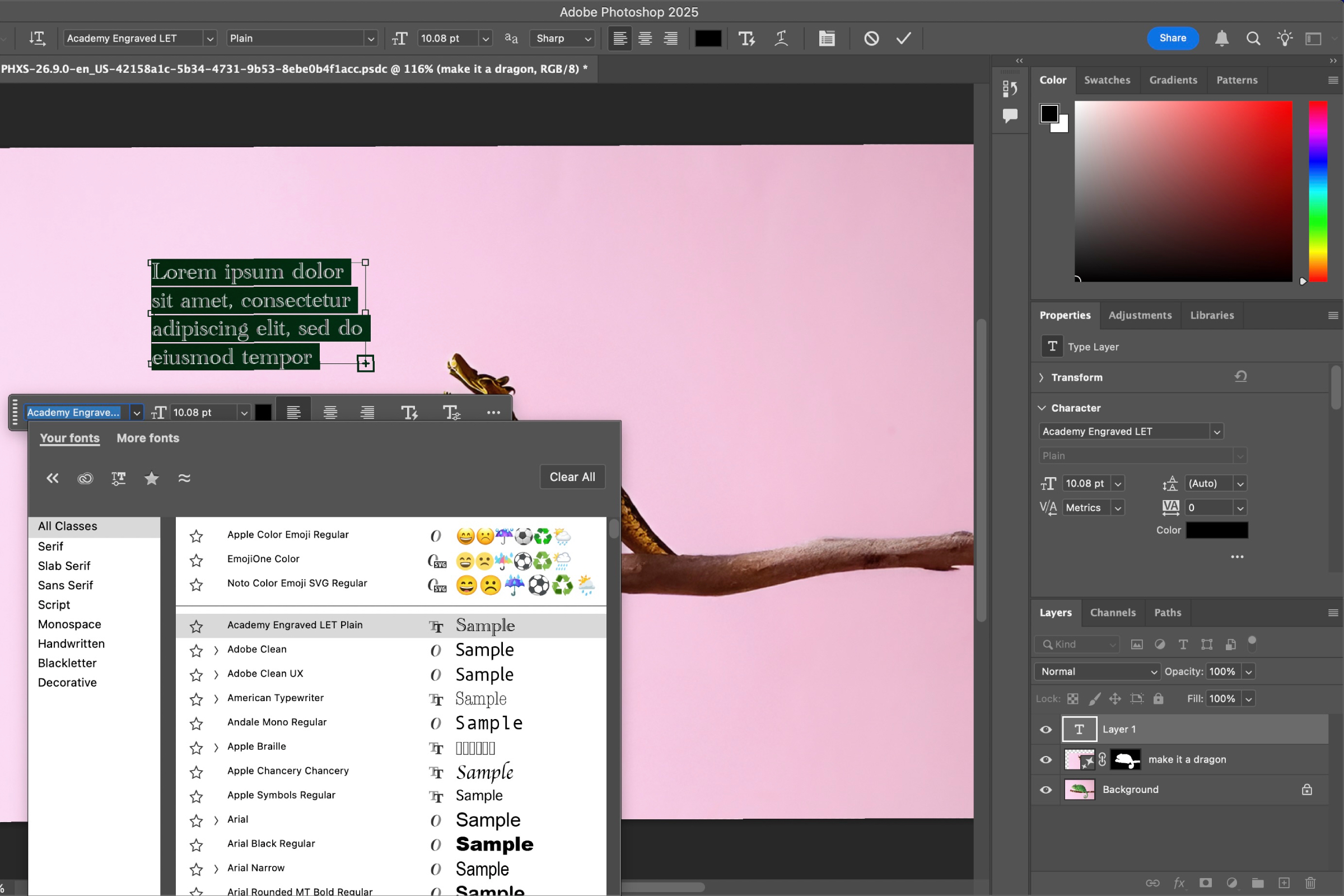Add a layer mask from the Layers panel

tap(1206, 883)
